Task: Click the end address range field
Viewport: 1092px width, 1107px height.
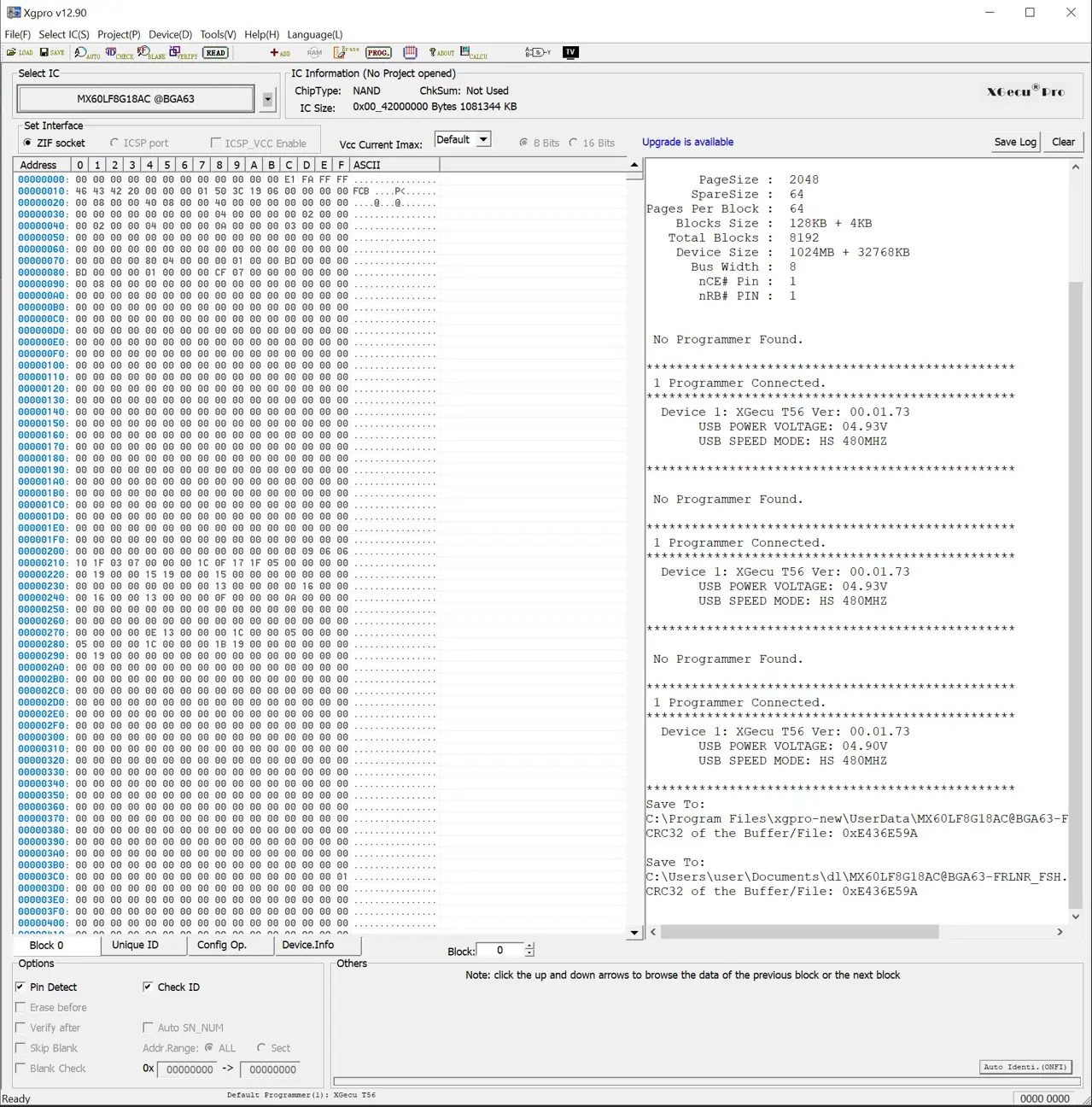Action: click(271, 1069)
